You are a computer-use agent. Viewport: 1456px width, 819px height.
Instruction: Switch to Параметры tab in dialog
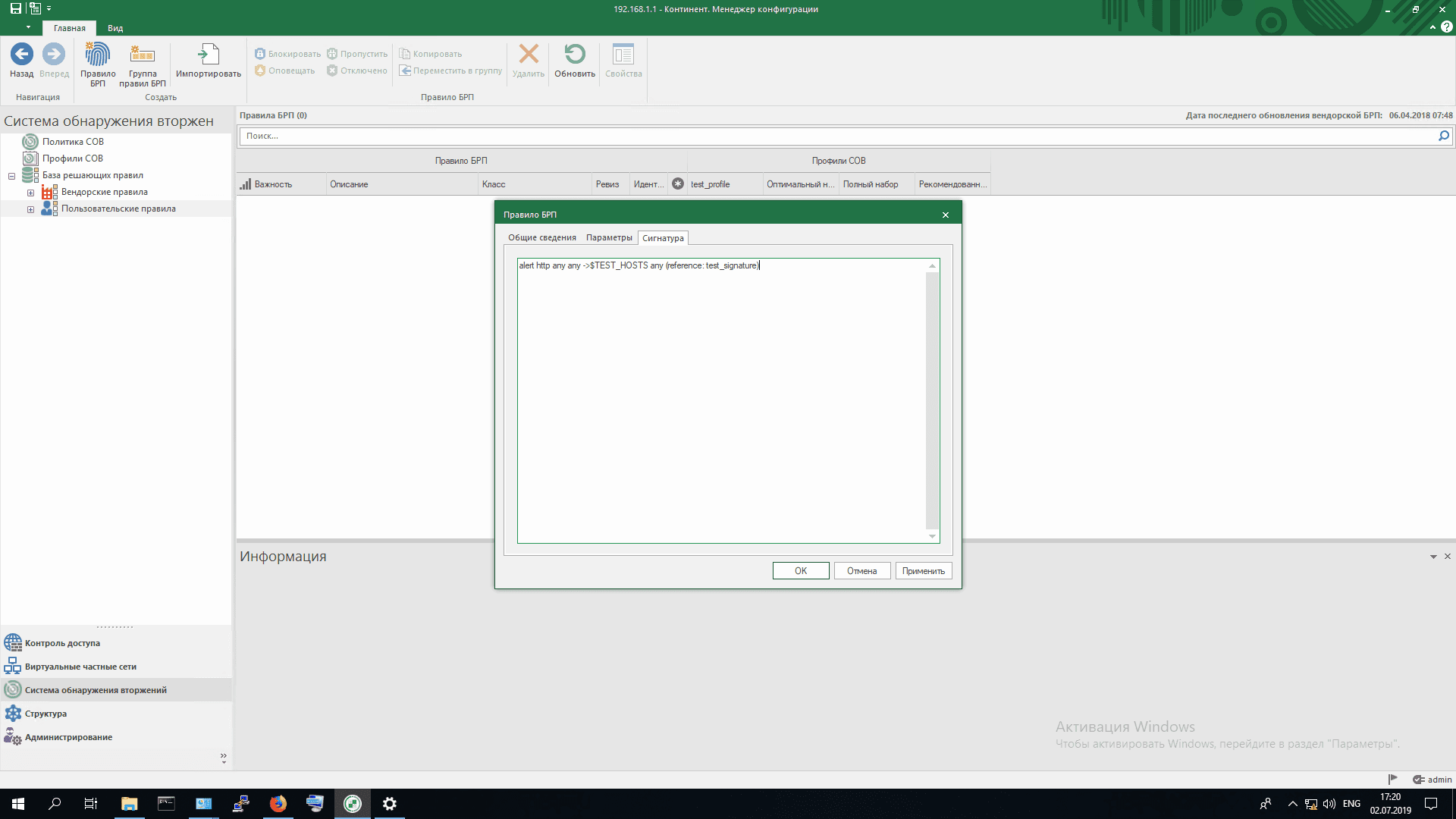[609, 238]
